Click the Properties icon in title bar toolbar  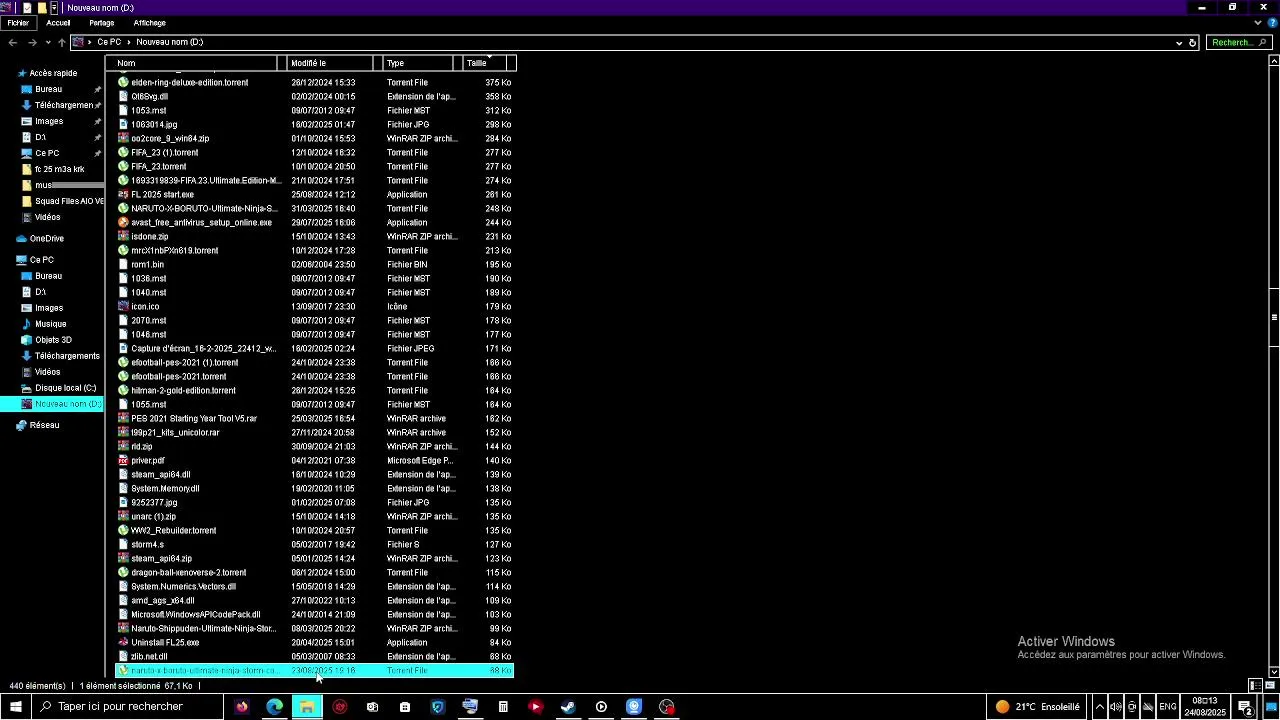point(28,7)
